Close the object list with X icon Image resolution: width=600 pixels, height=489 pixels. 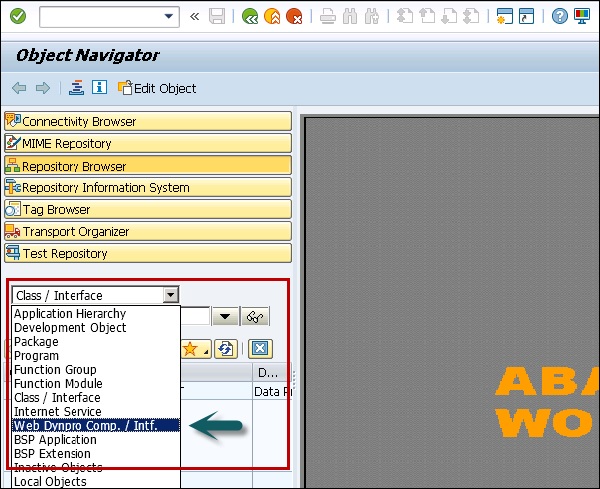(x=258, y=349)
